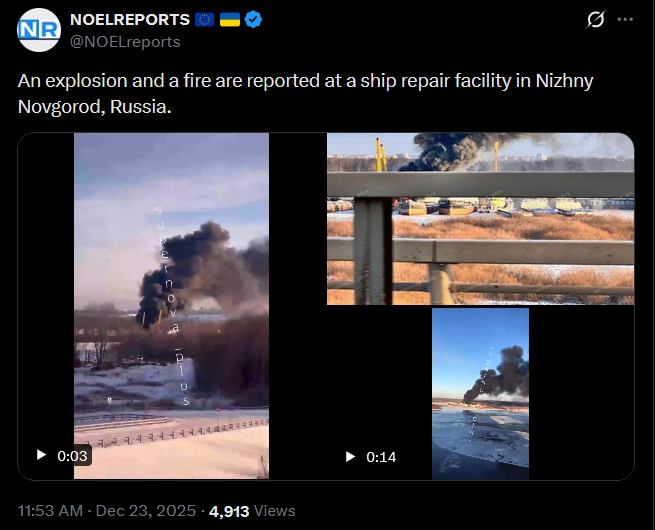Click the 0:14 duration label
Screen dimensions: 655x530
pos(381,457)
